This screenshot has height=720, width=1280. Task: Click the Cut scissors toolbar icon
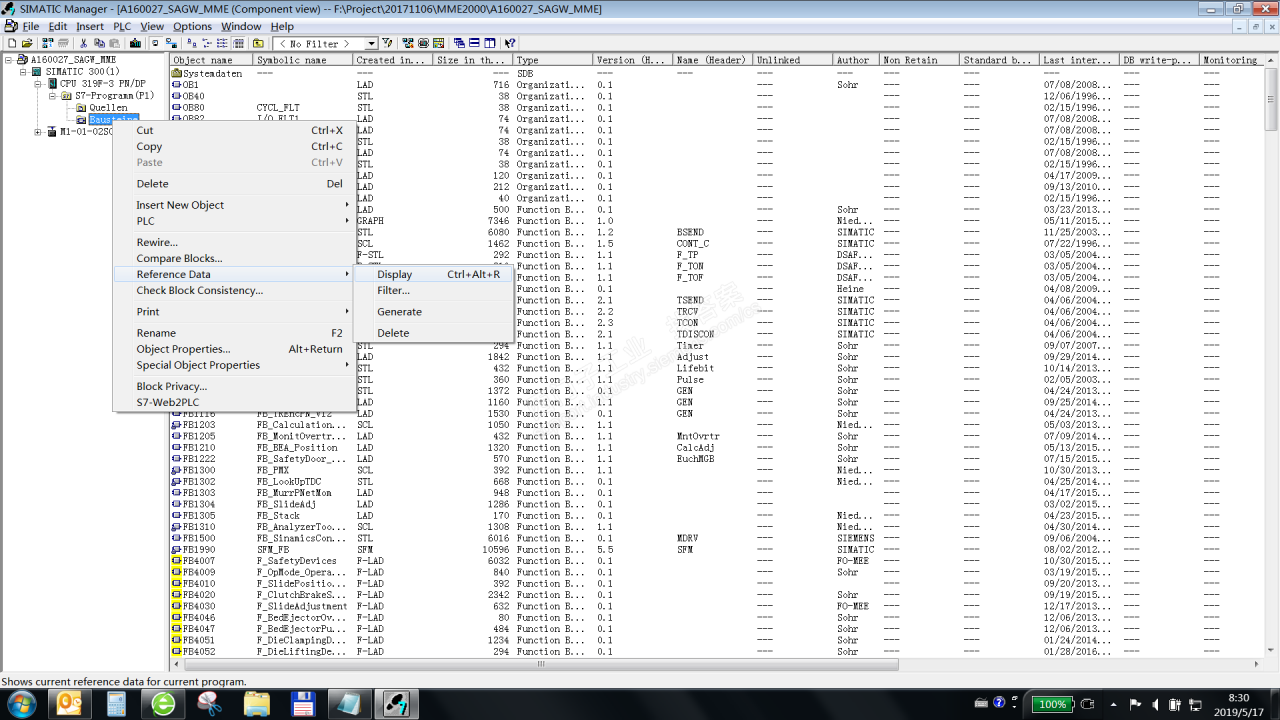tap(83, 43)
